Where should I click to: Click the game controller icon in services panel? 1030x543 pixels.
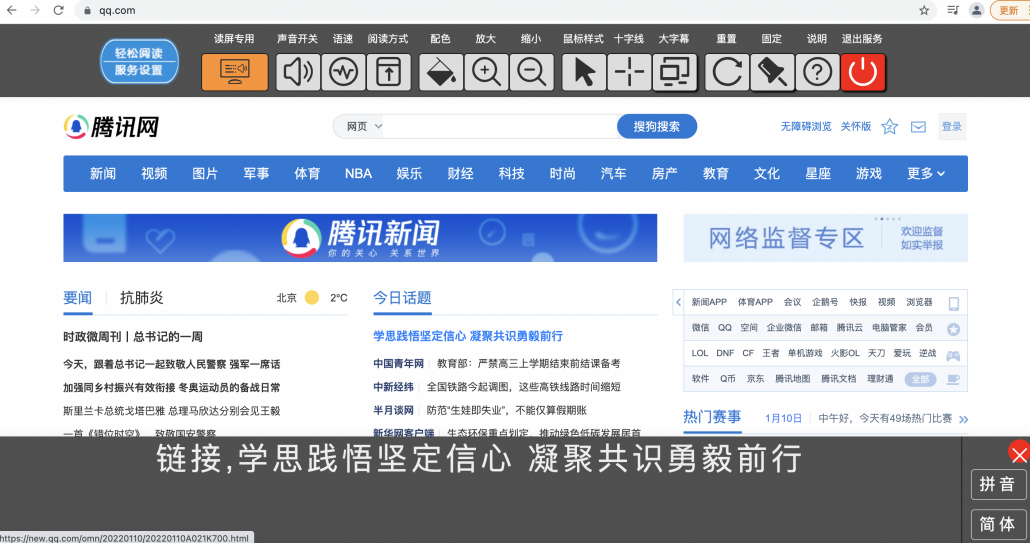click(x=953, y=355)
